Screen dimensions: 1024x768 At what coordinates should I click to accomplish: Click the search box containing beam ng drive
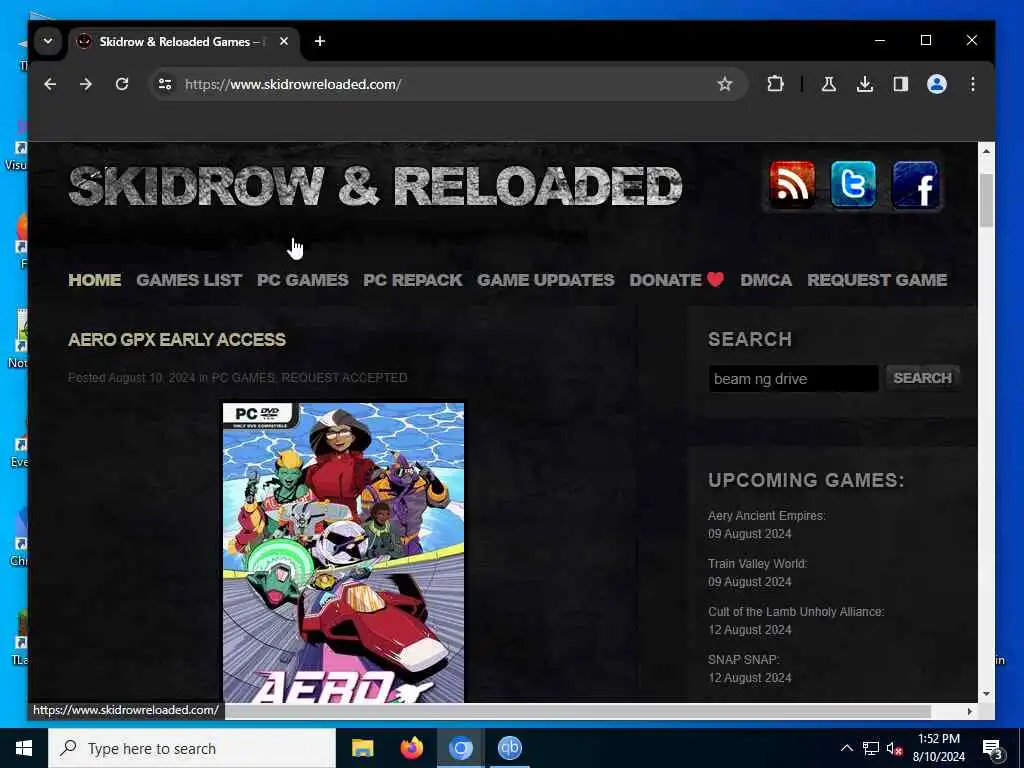793,379
